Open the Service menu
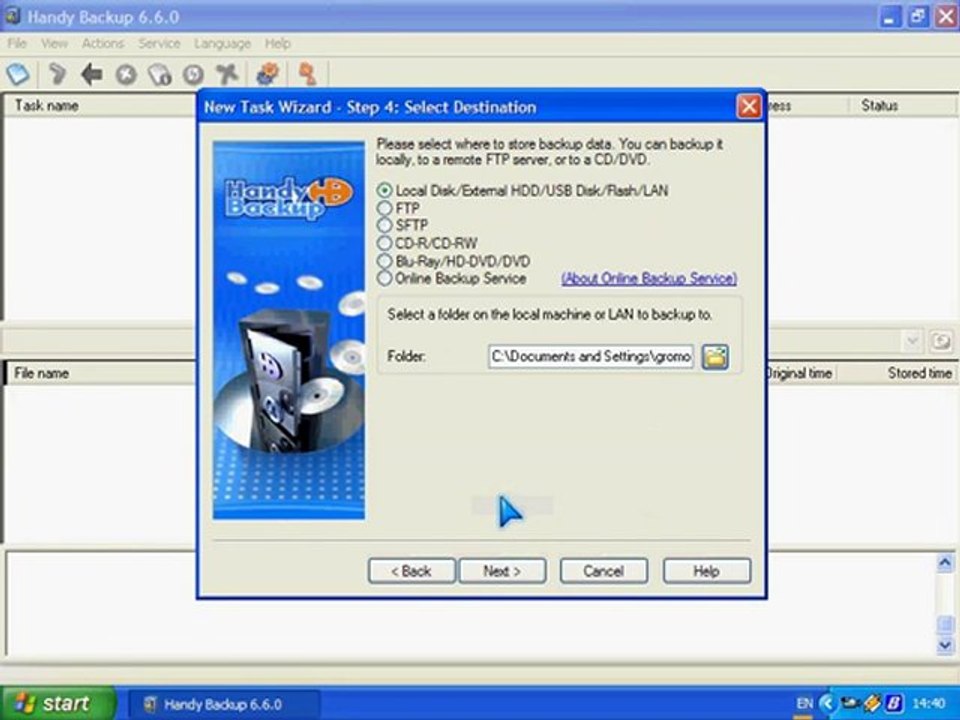 [159, 43]
